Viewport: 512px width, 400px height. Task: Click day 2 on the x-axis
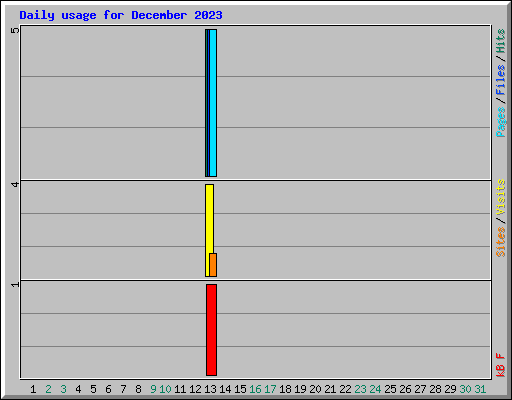[x=48, y=389]
